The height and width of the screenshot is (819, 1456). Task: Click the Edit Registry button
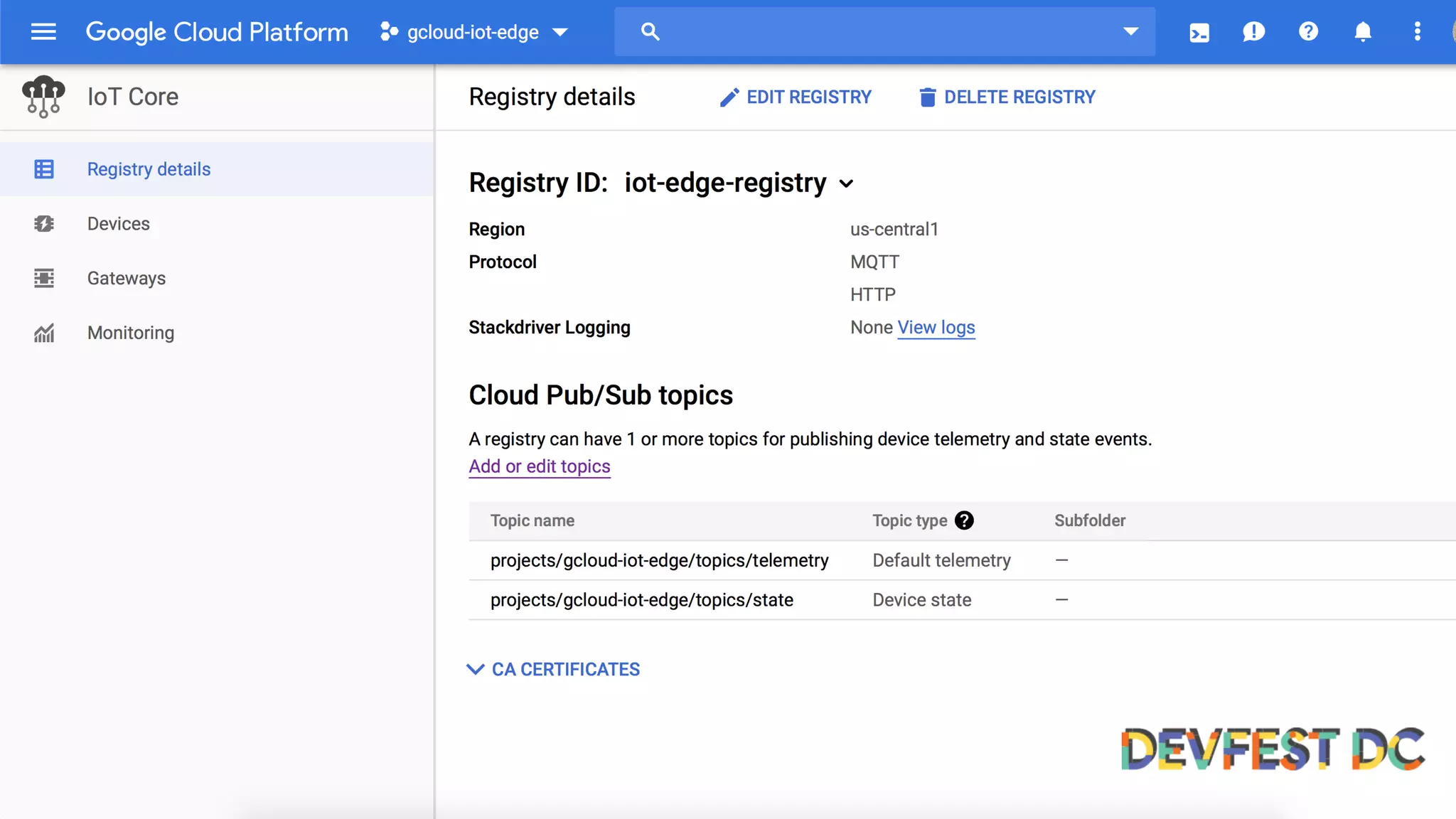click(x=795, y=97)
